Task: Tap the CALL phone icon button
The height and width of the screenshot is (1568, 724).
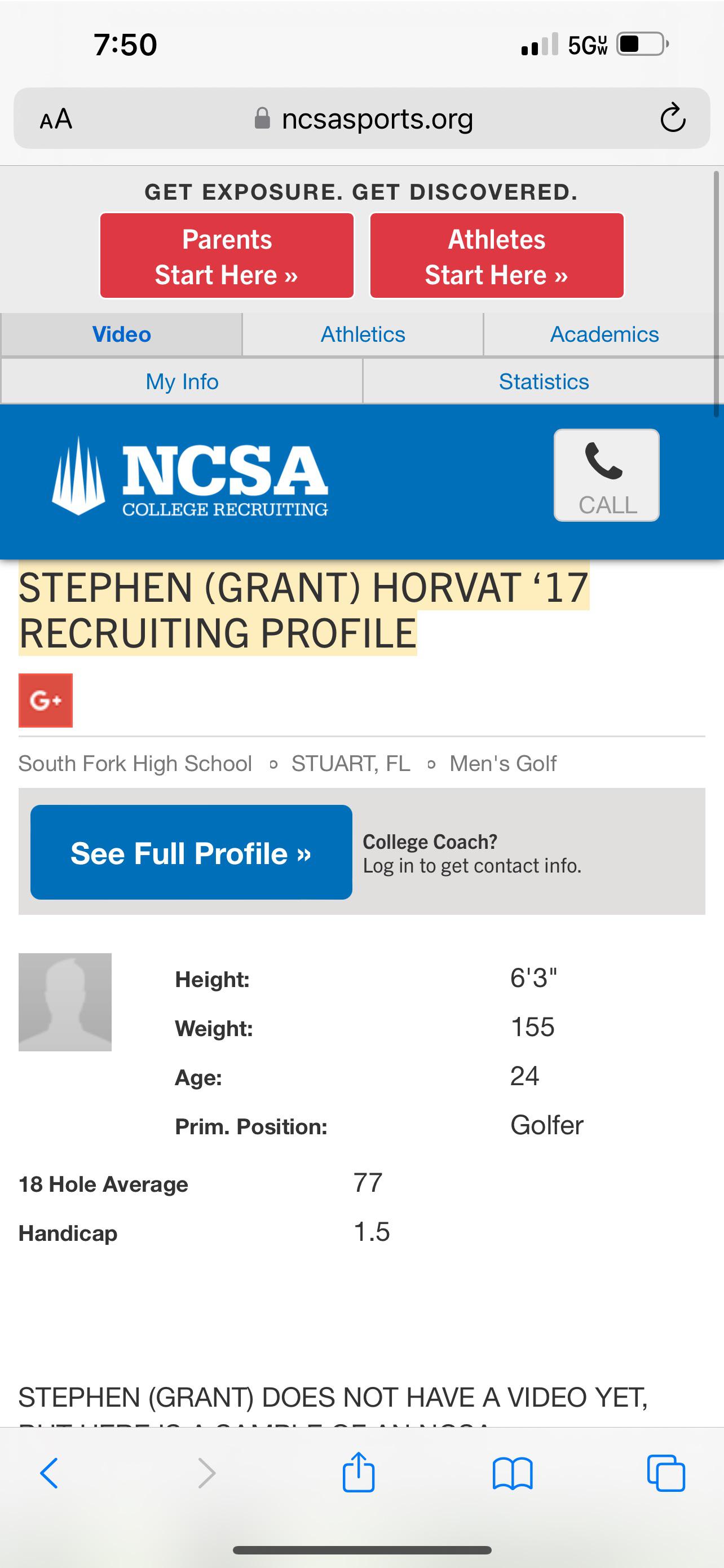Action: [x=607, y=475]
